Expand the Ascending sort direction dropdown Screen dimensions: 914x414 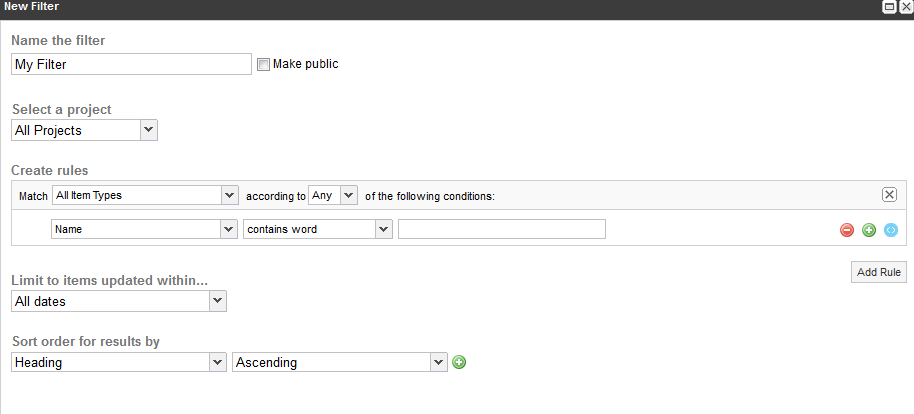click(x=340, y=362)
